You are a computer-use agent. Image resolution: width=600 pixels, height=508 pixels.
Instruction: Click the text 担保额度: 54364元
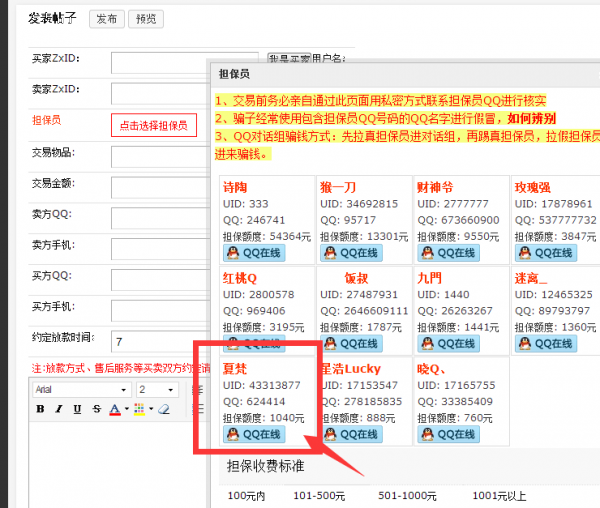(x=267, y=237)
